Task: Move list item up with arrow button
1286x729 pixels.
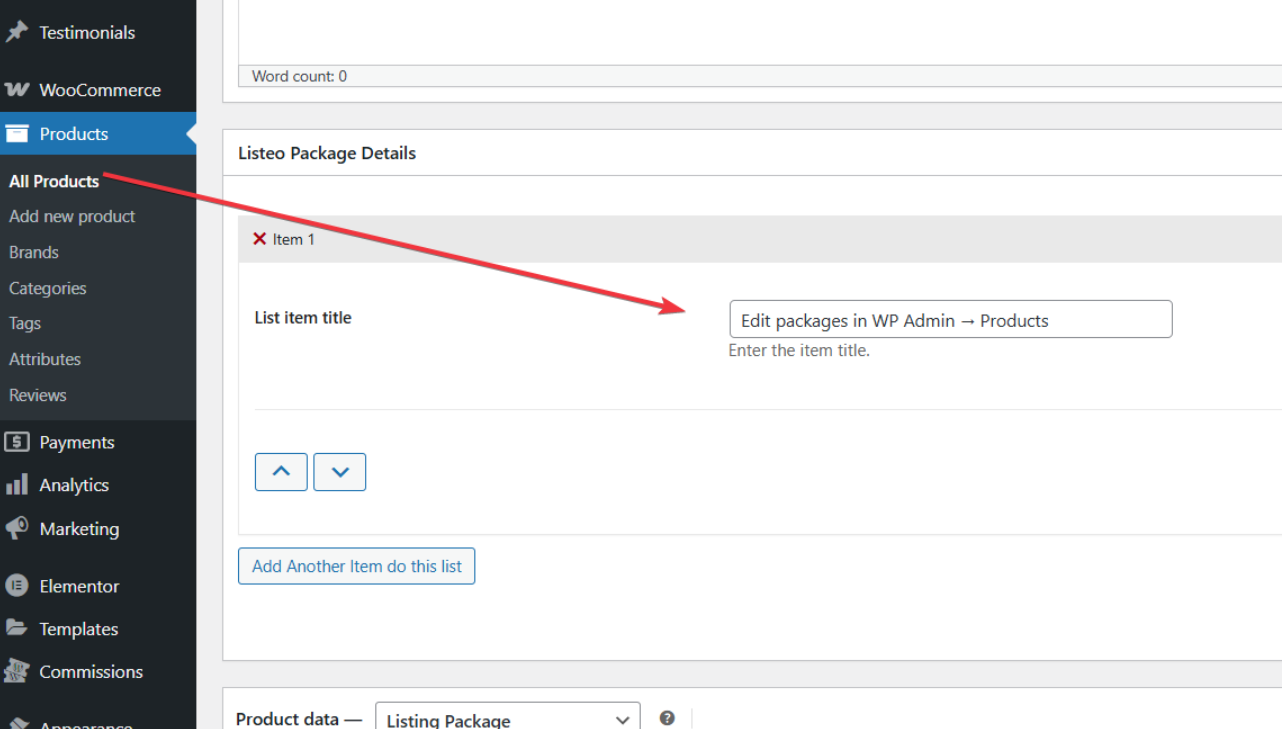Action: [281, 472]
